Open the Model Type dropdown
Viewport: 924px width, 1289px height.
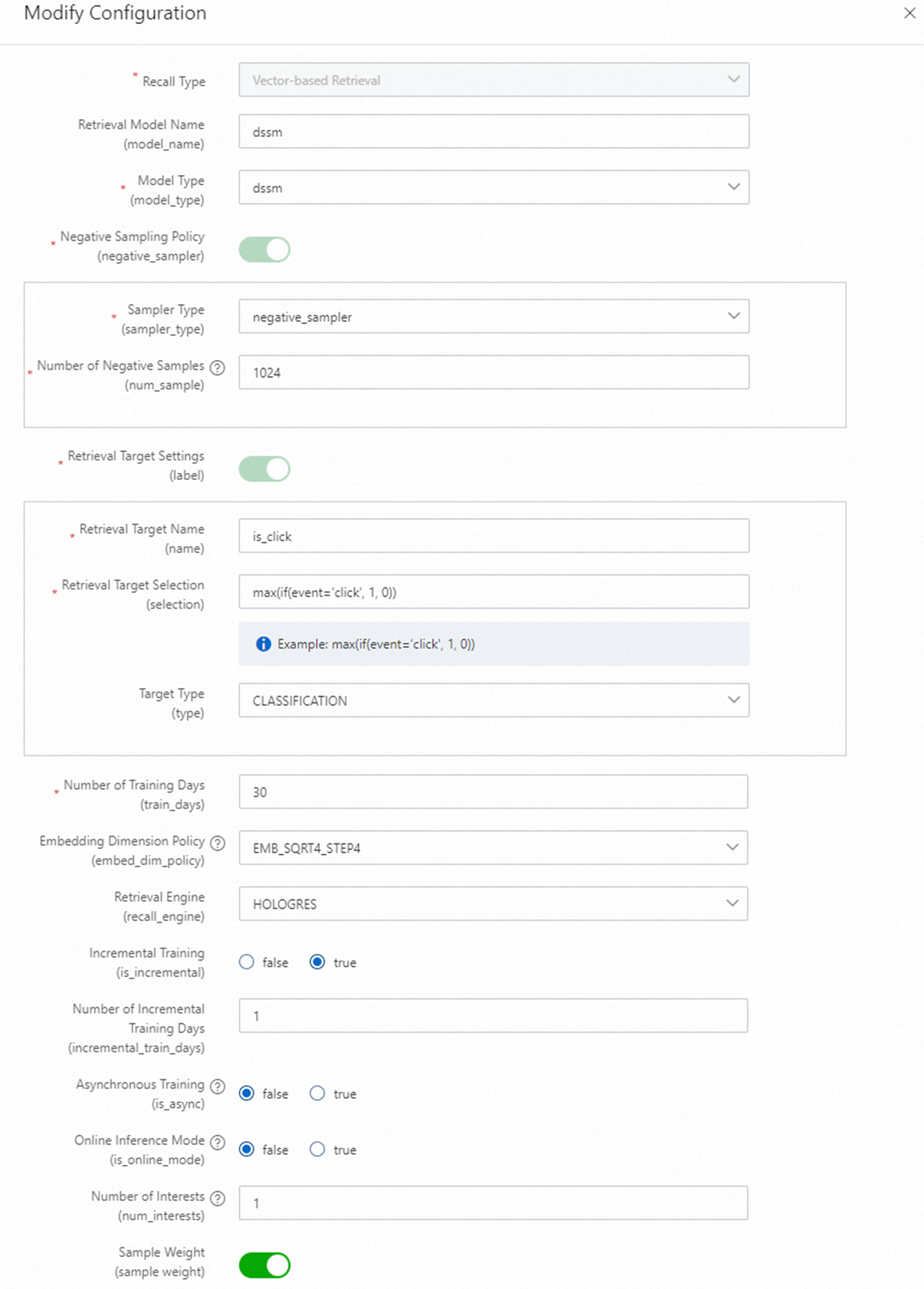pos(493,187)
